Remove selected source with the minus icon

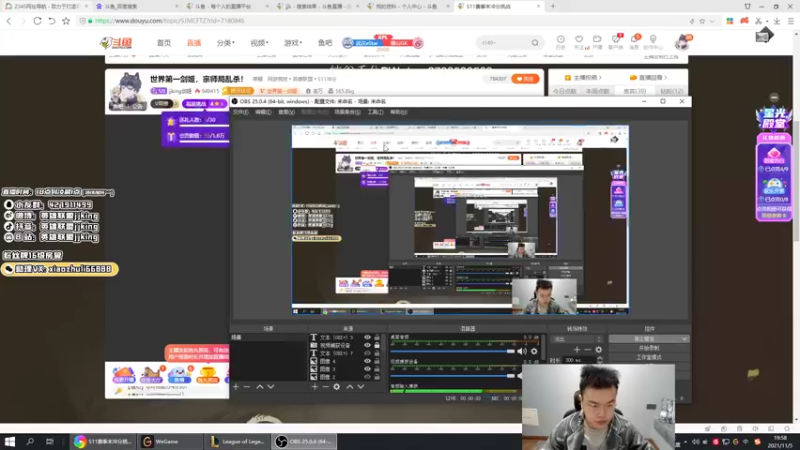(326, 387)
